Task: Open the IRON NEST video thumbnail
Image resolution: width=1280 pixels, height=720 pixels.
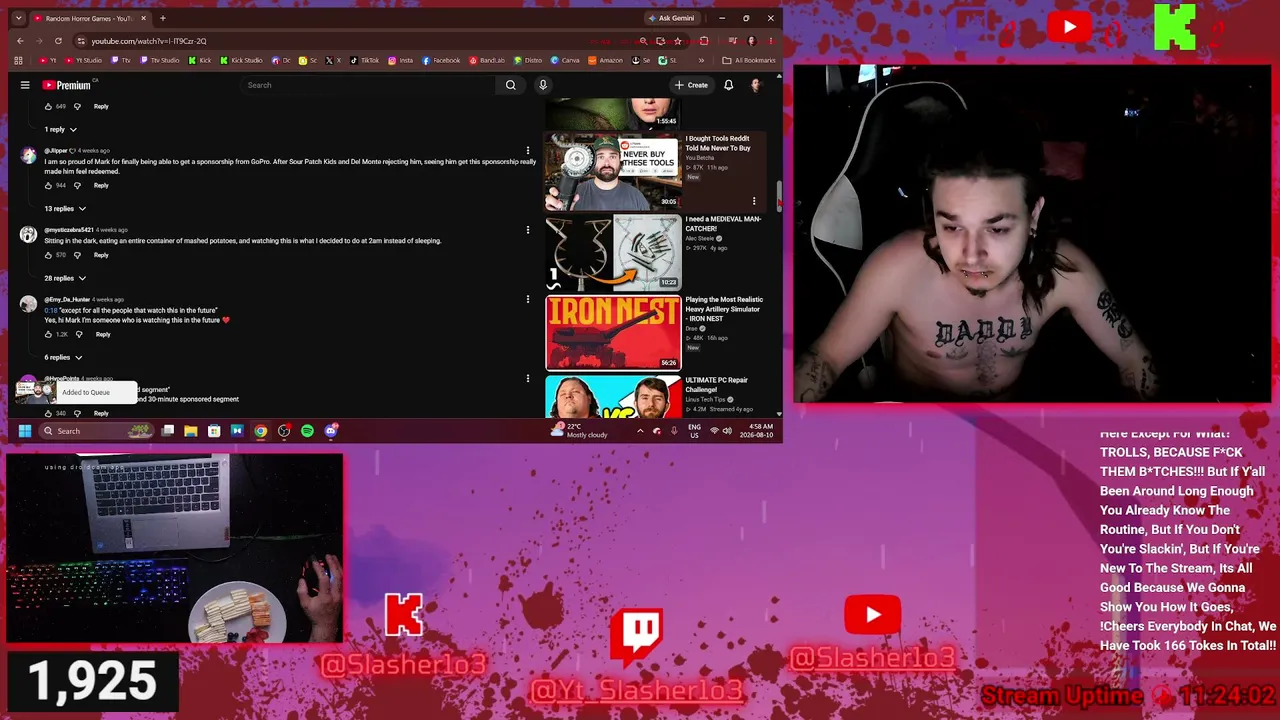Action: pos(613,333)
